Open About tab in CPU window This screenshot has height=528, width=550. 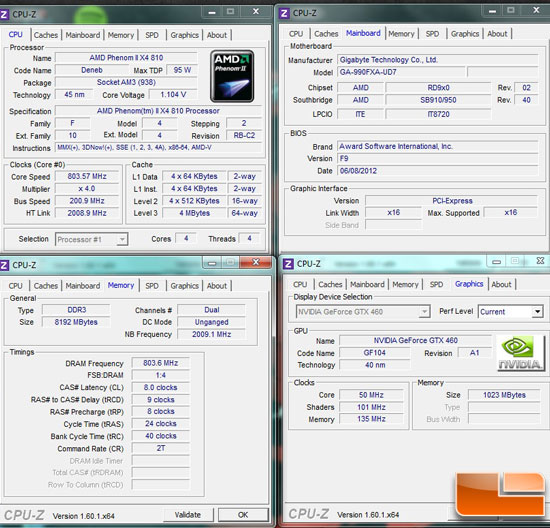point(216,35)
